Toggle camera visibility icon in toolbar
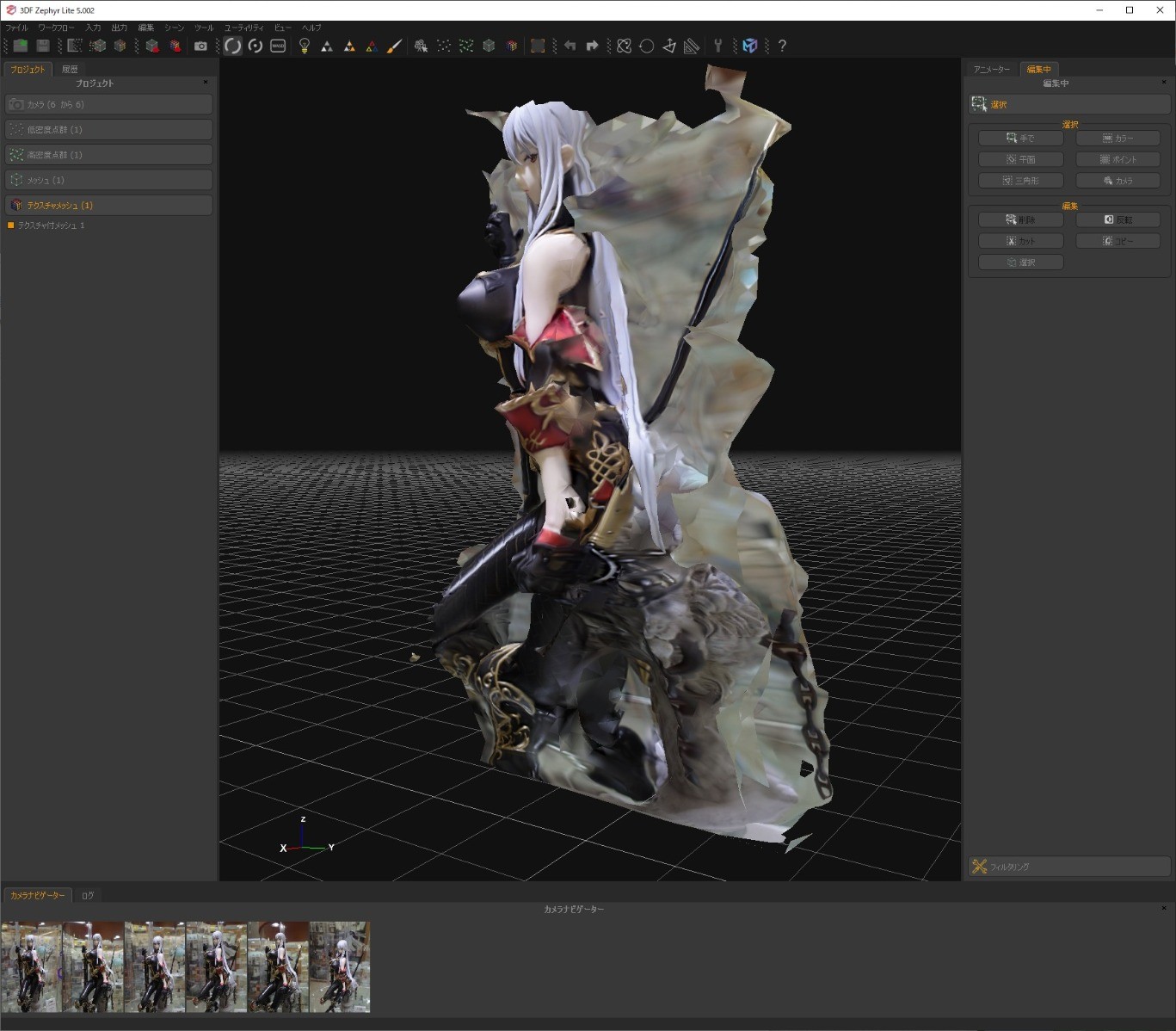The image size is (1176, 1031). click(421, 46)
